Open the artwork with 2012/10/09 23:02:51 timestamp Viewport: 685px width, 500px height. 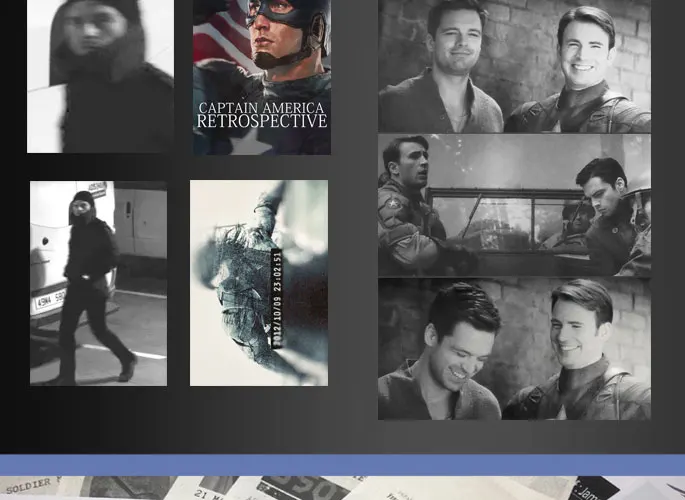[259, 283]
